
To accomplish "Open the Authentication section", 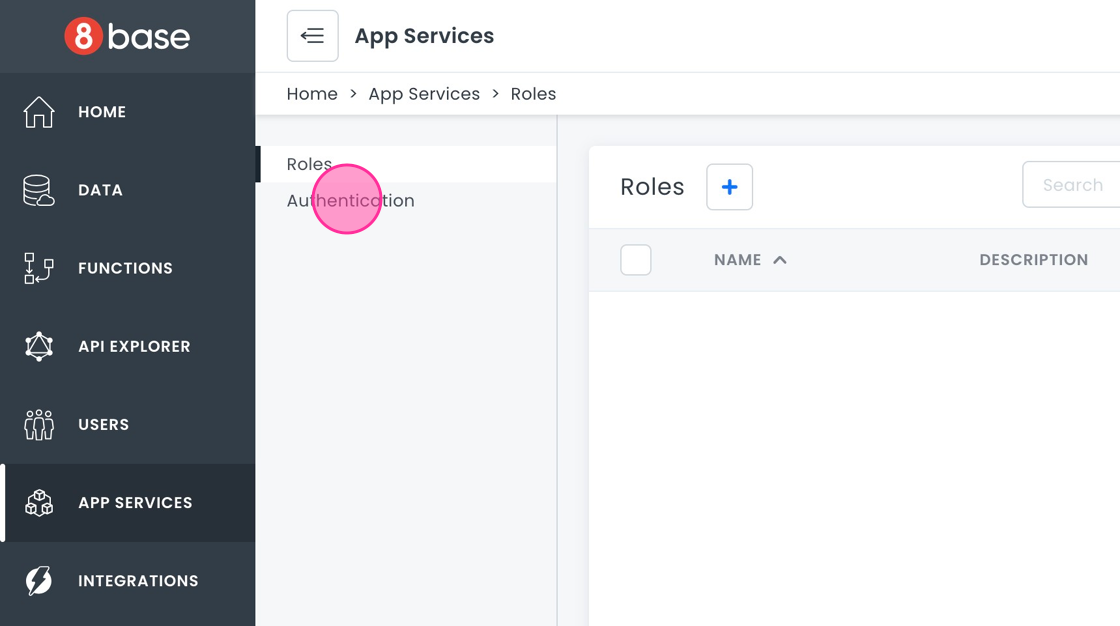I will click(350, 201).
